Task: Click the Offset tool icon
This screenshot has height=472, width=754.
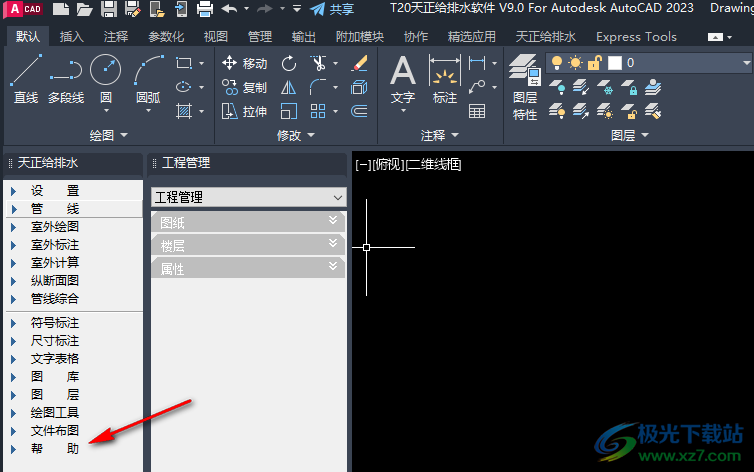Action: [x=359, y=111]
